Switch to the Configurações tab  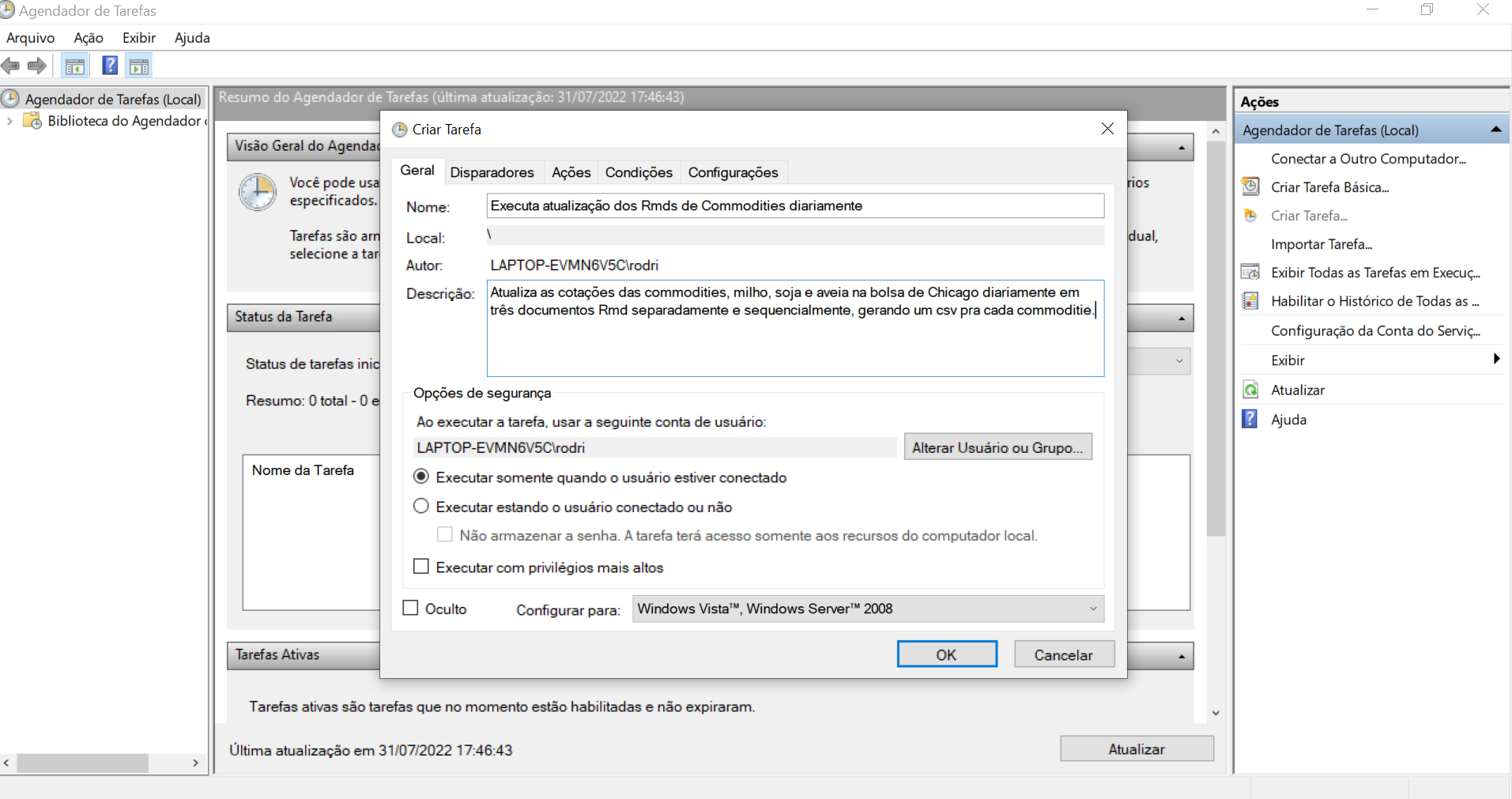(x=733, y=172)
